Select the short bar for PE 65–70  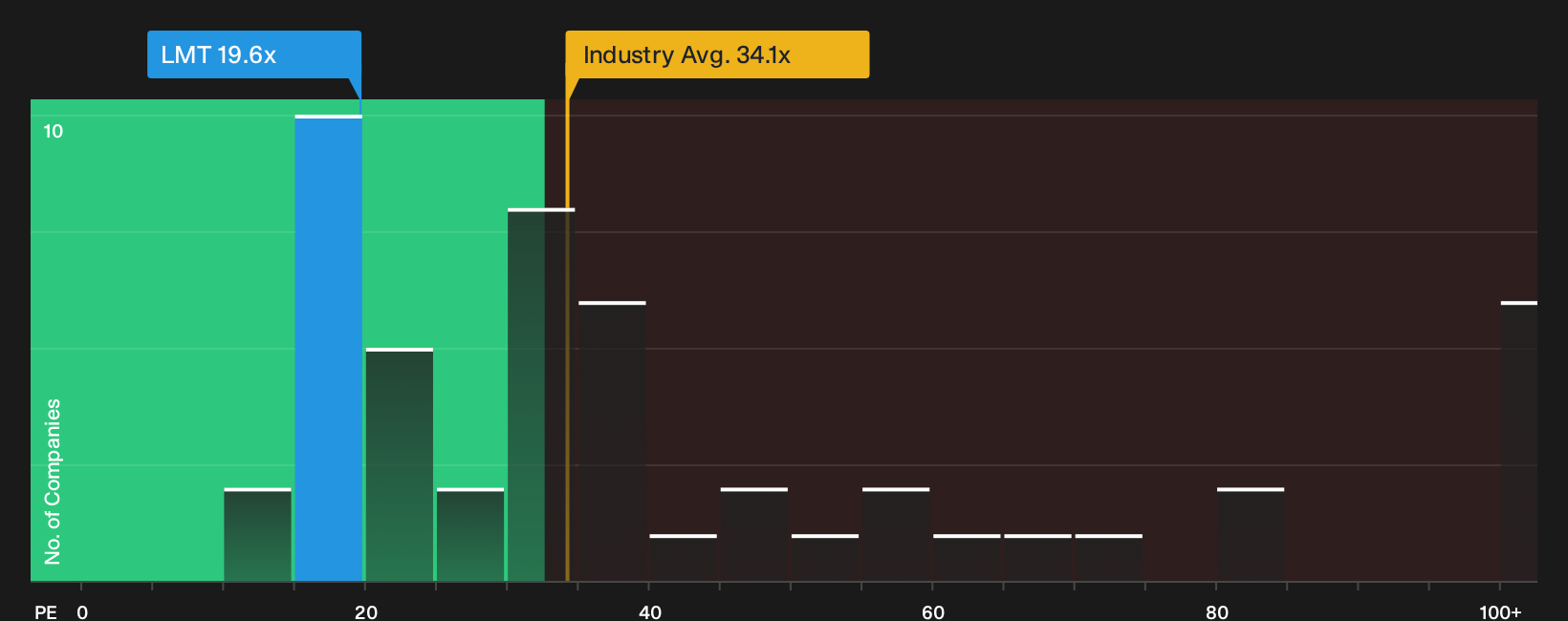tap(1037, 557)
